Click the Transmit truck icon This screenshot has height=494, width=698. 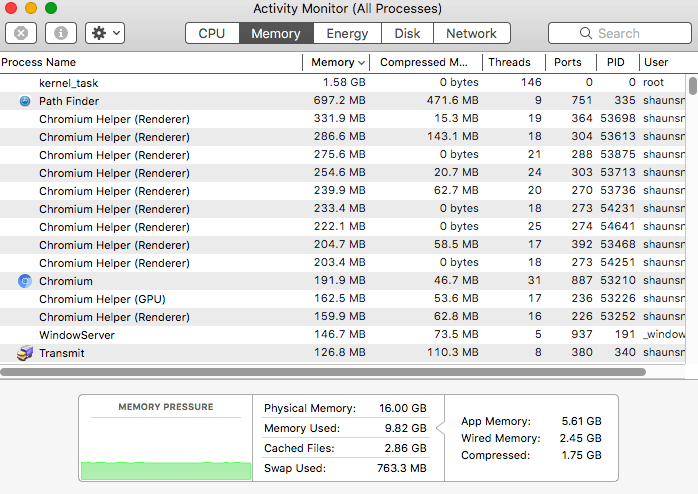pos(25,353)
